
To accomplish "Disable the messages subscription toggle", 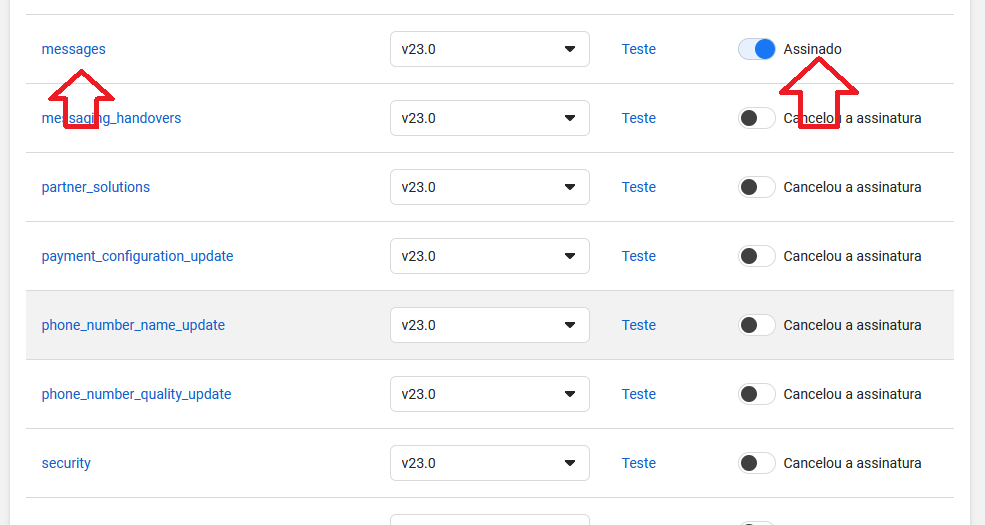I will 756,49.
